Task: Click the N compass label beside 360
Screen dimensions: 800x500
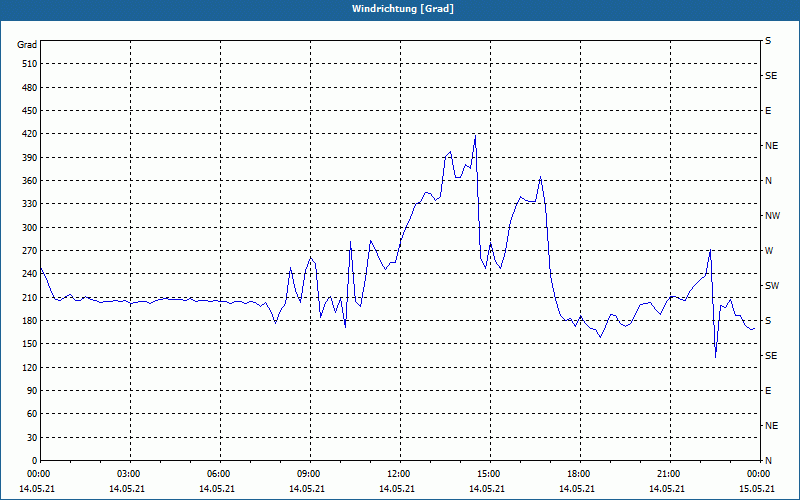Action: 768,181
